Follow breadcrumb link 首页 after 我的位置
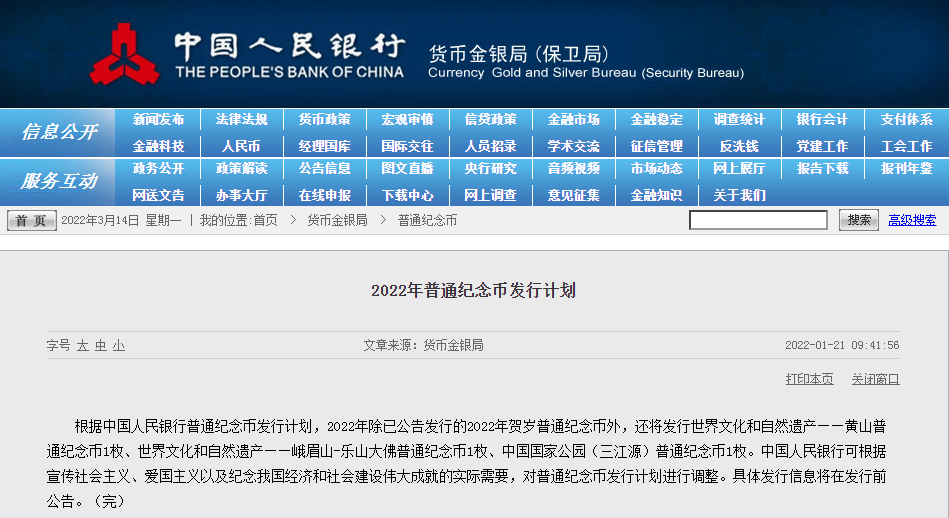Screen dimensions: 949x518 pos(265,220)
